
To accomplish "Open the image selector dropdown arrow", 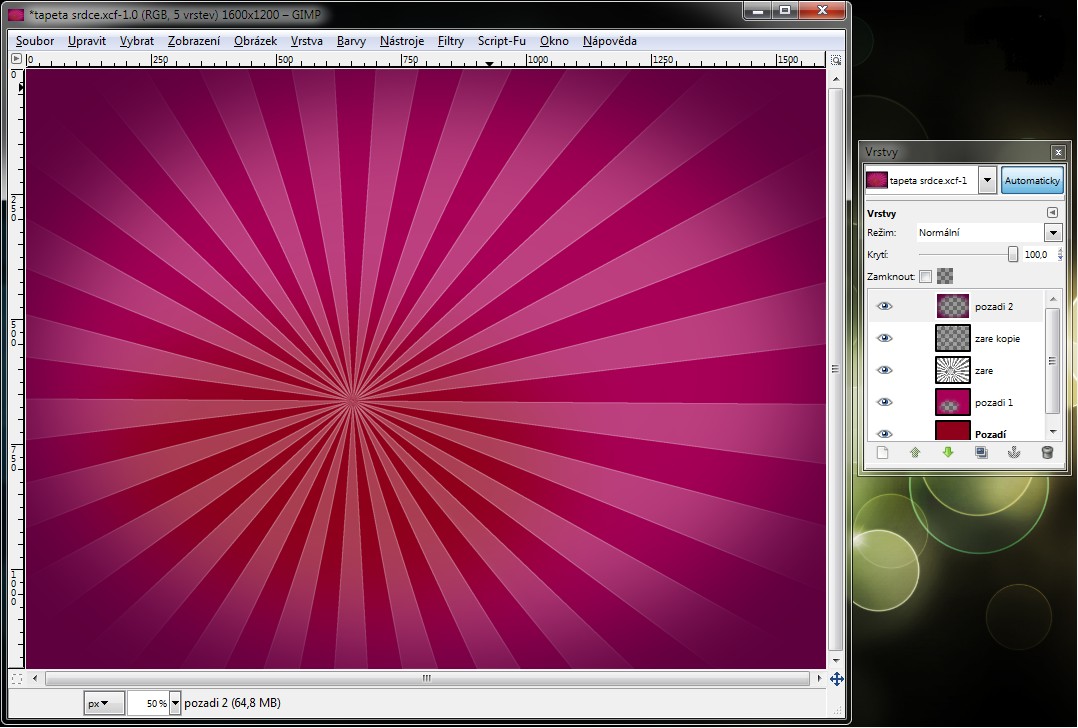I will [x=987, y=181].
